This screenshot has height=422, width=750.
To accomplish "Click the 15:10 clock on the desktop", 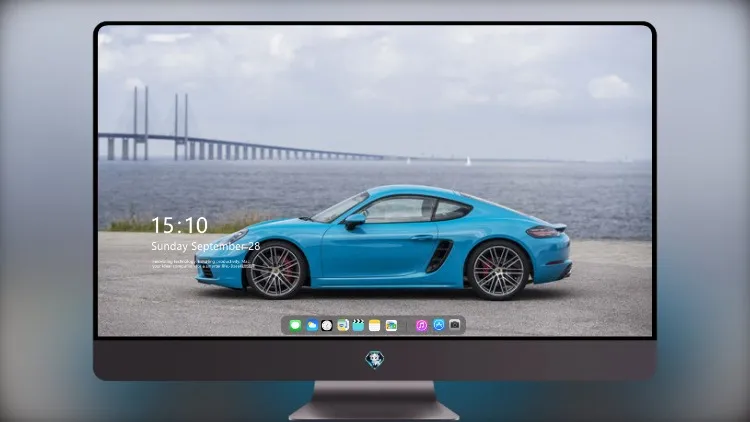I will 179,225.
